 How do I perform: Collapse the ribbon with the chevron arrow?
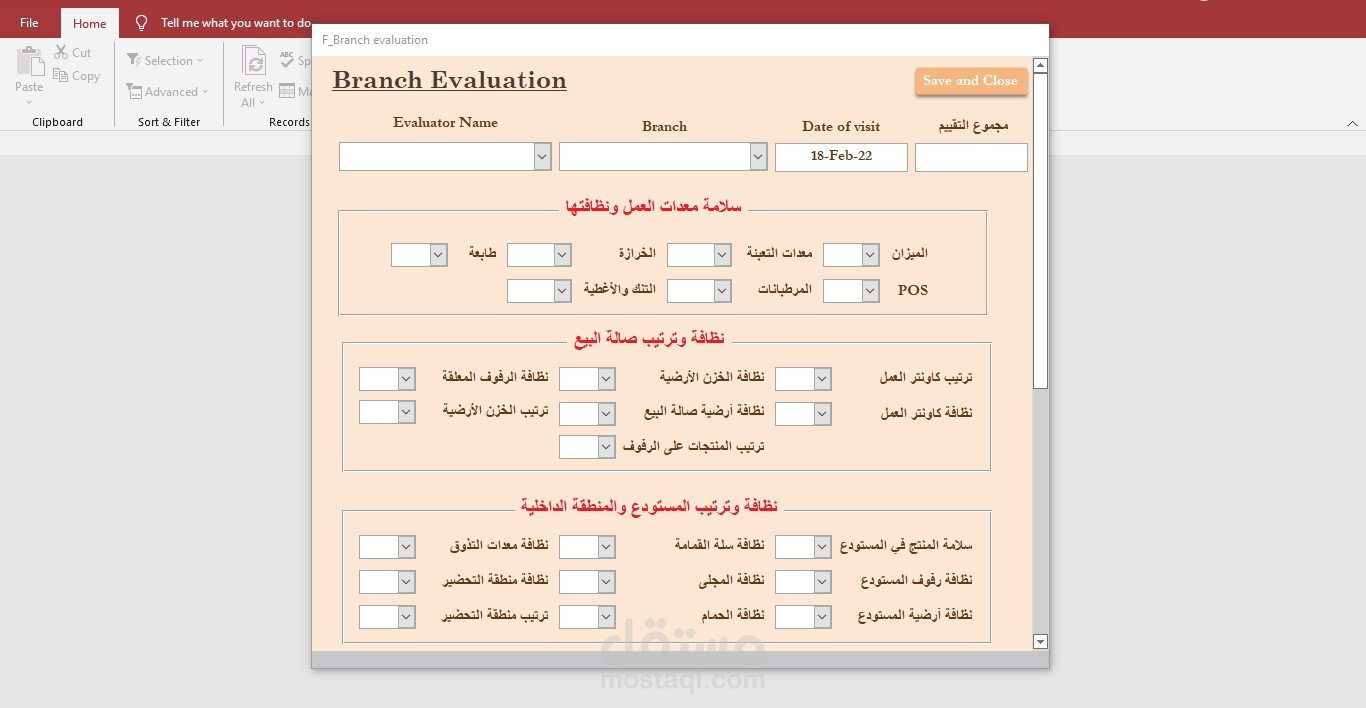point(1352,123)
